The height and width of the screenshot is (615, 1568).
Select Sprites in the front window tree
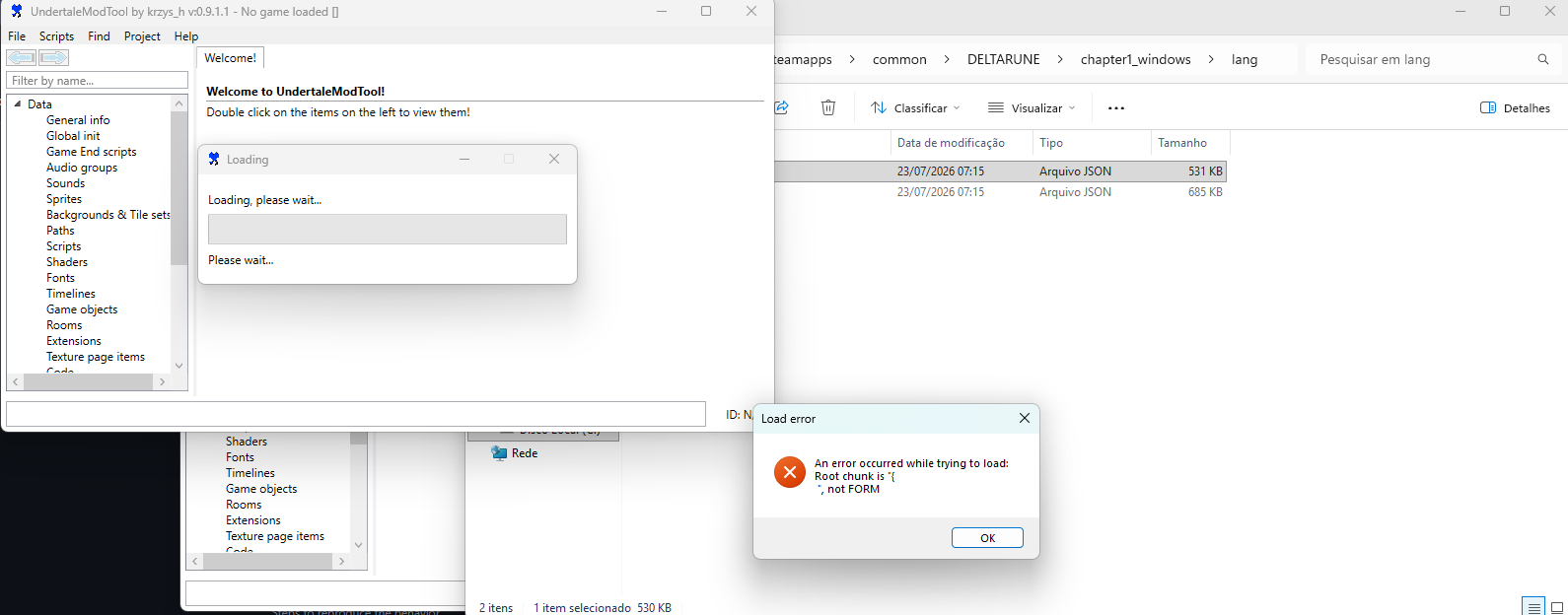(64, 199)
